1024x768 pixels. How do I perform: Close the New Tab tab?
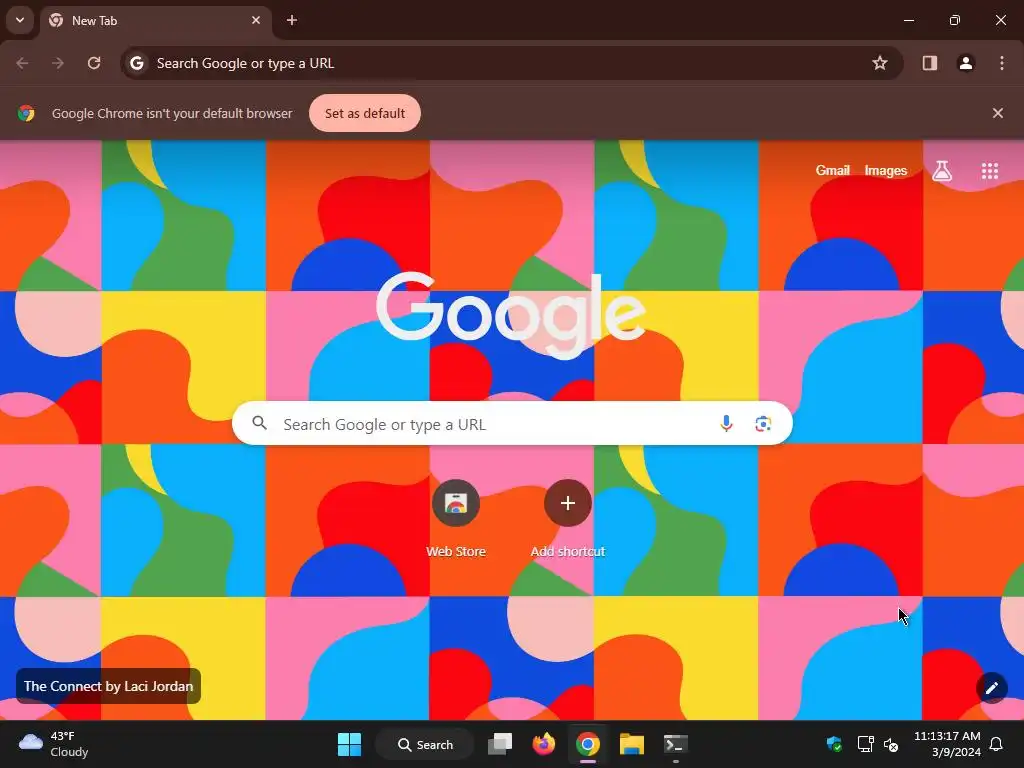click(x=256, y=20)
